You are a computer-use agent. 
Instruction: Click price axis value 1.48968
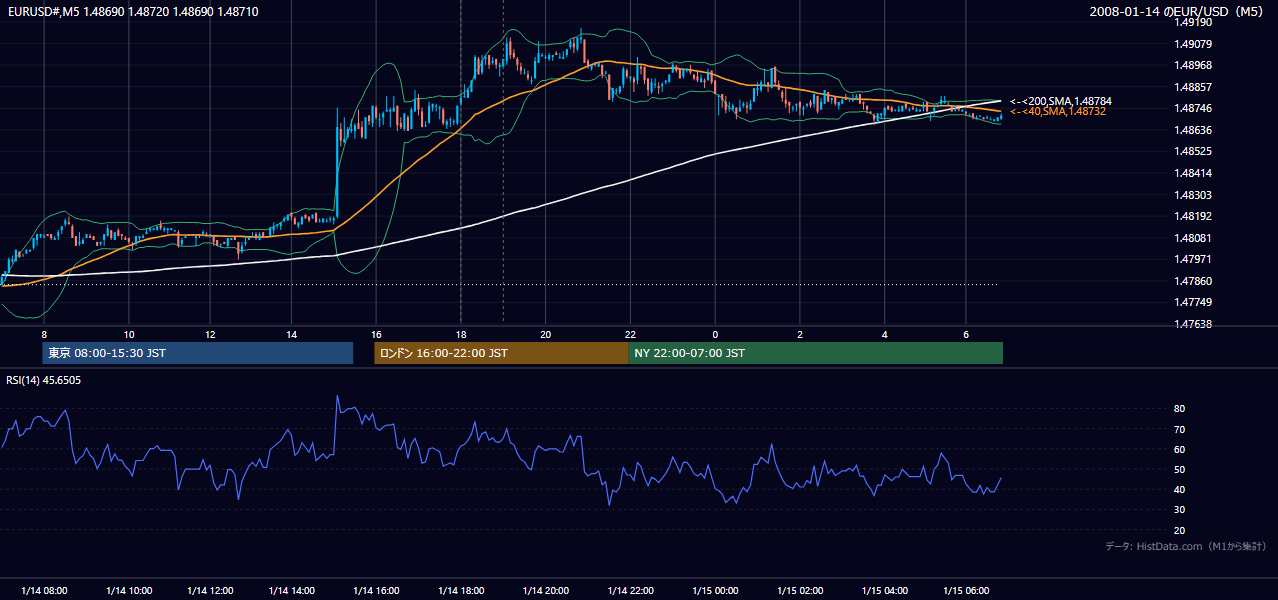tap(1194, 65)
